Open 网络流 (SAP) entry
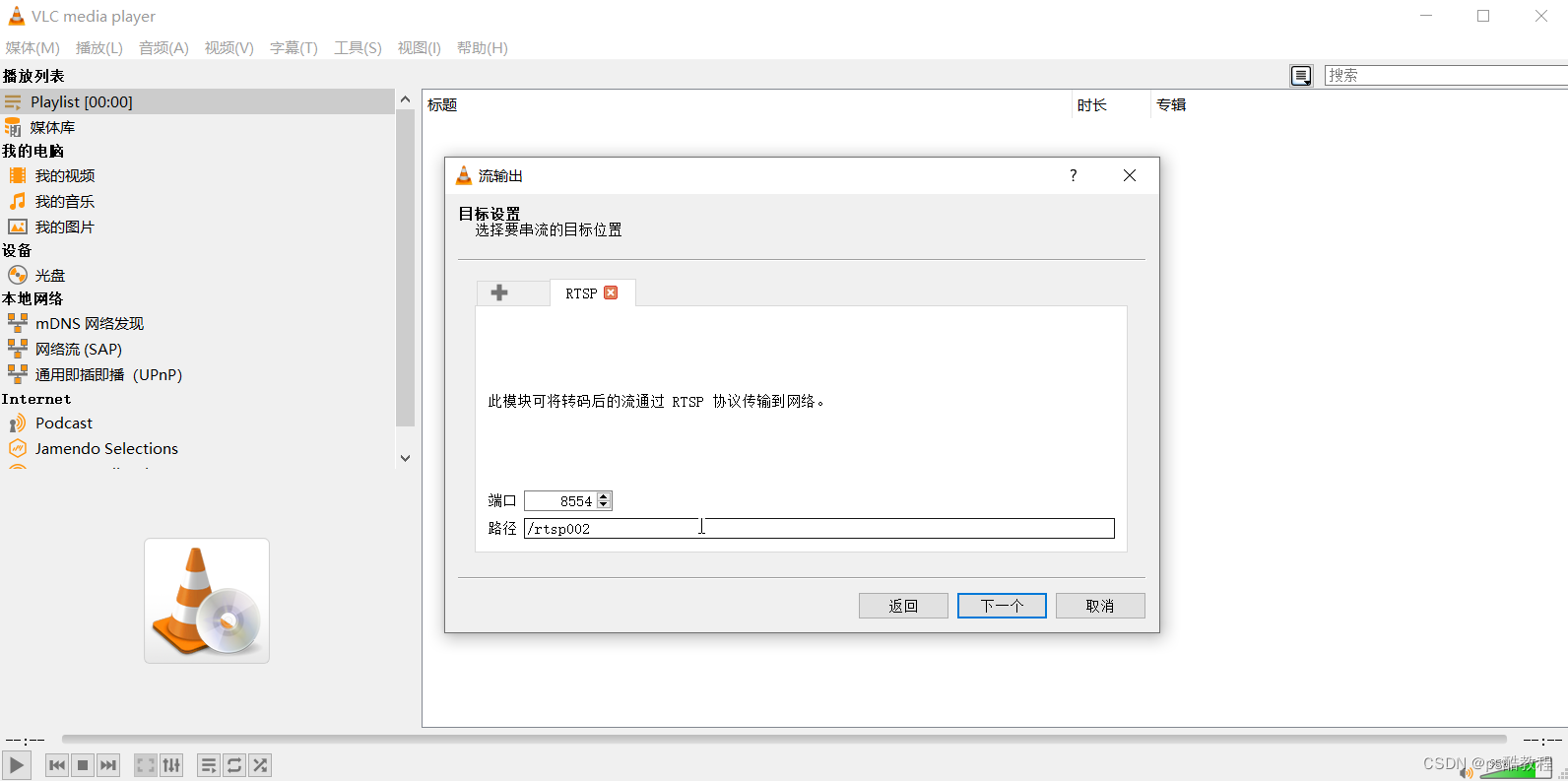 click(x=79, y=349)
